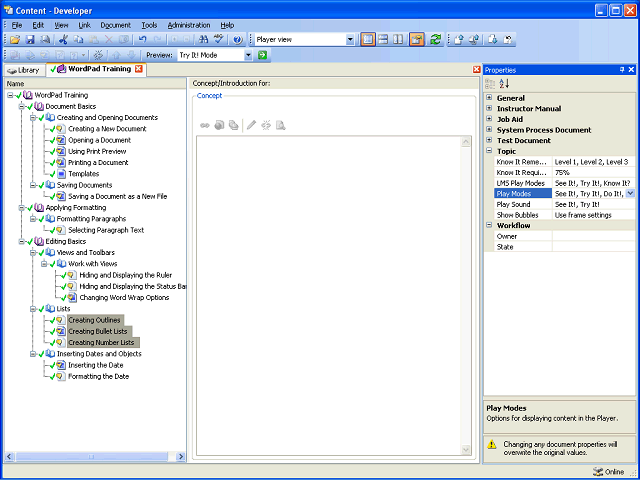Image resolution: width=640 pixels, height=480 pixels.
Task: Open the Player view dropdown
Action: click(350, 40)
